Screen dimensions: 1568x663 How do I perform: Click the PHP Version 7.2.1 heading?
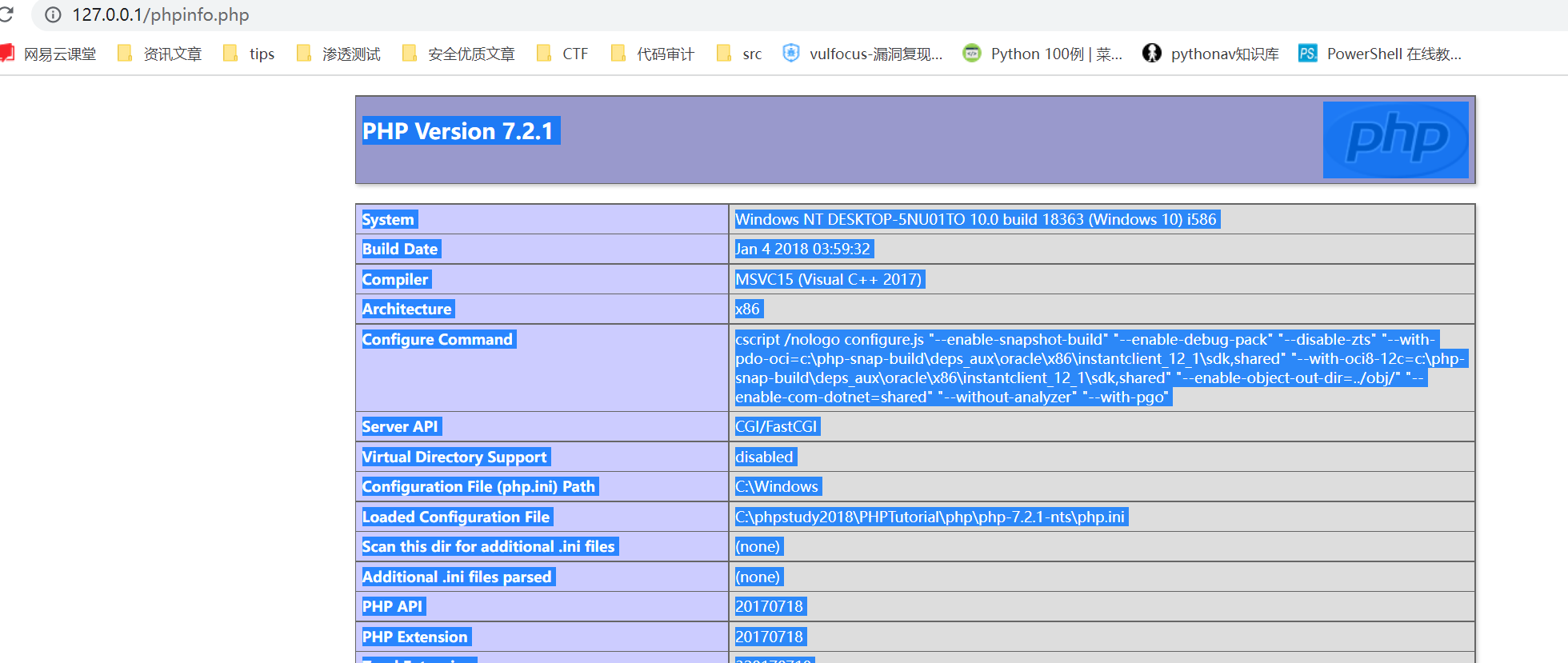[458, 131]
